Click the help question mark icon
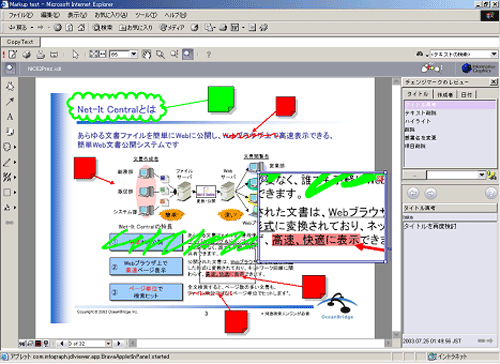500x364 pixels. [x=209, y=54]
